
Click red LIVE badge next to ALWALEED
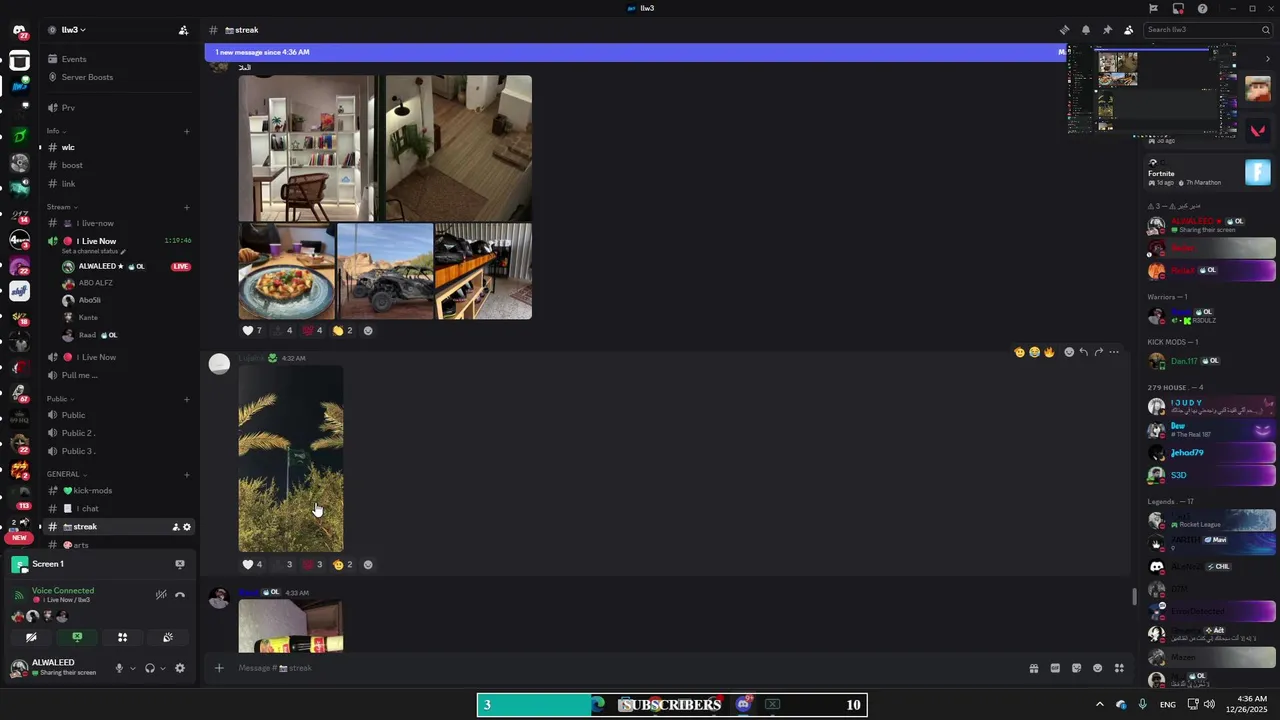[181, 267]
